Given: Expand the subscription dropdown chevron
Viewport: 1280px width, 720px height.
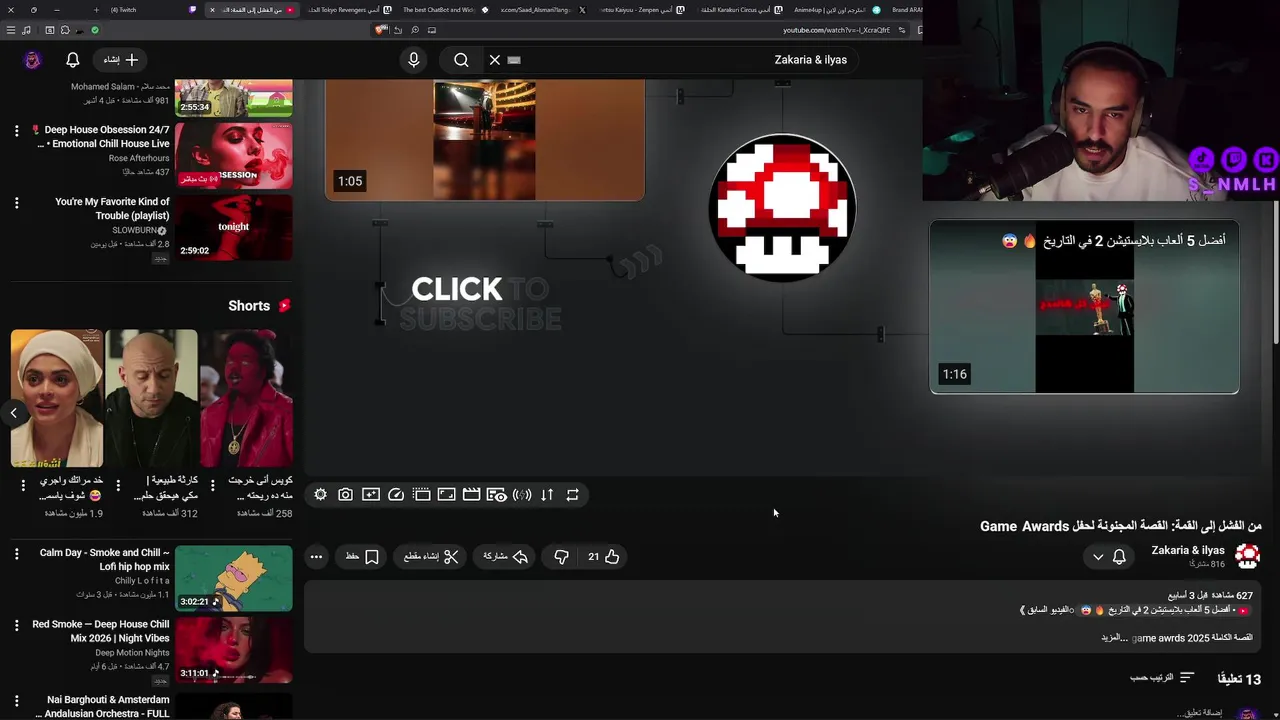Looking at the screenshot, I should coord(1098,557).
